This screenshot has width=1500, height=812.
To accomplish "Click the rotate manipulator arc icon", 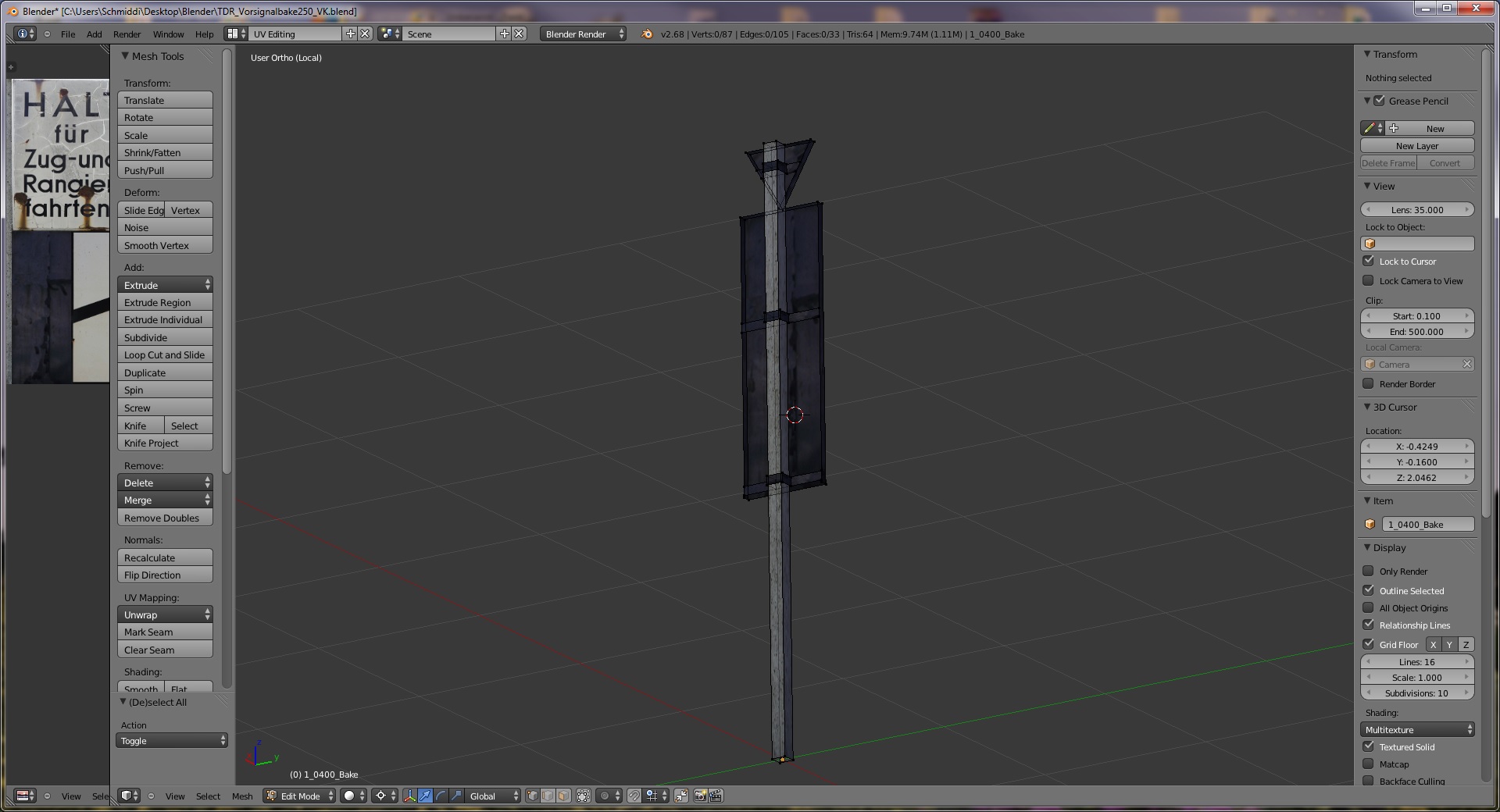I will coord(441,796).
